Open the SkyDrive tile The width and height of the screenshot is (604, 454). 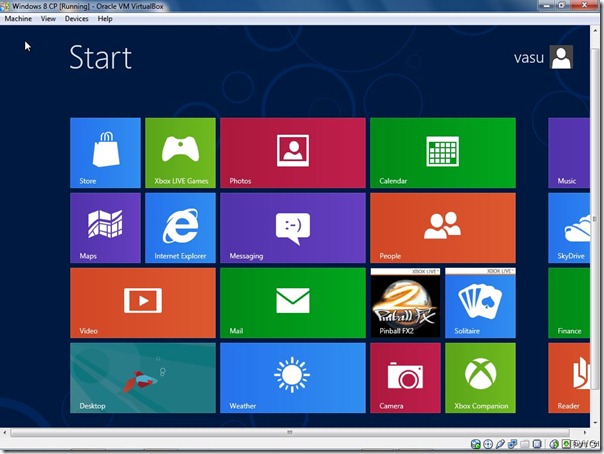click(x=569, y=228)
